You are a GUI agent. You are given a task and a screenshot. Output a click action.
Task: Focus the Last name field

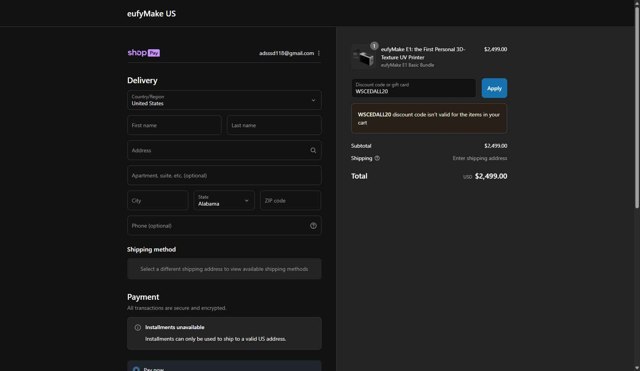274,125
